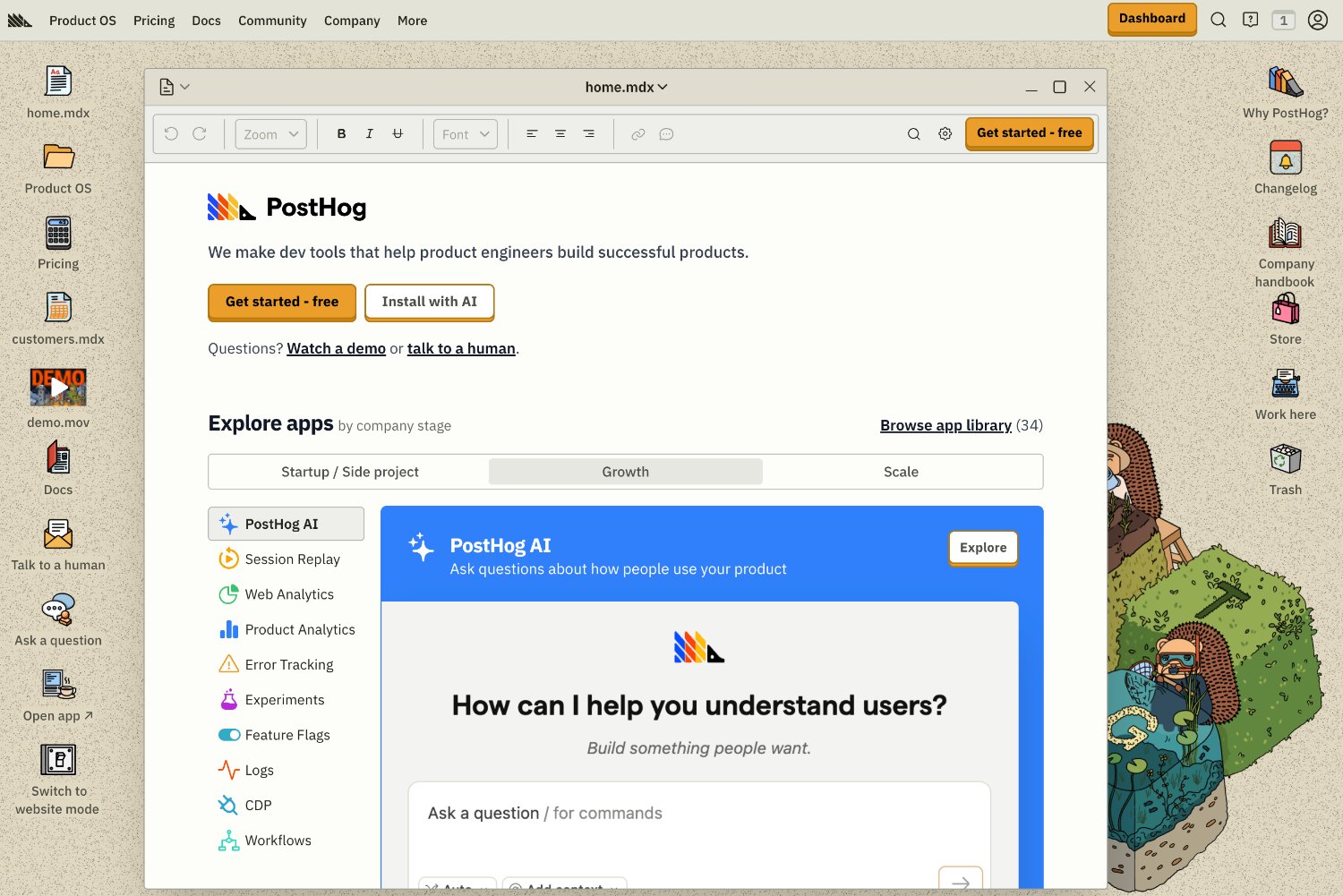Open the demo.mov desktop video
The height and width of the screenshot is (896, 1343).
pos(58,388)
